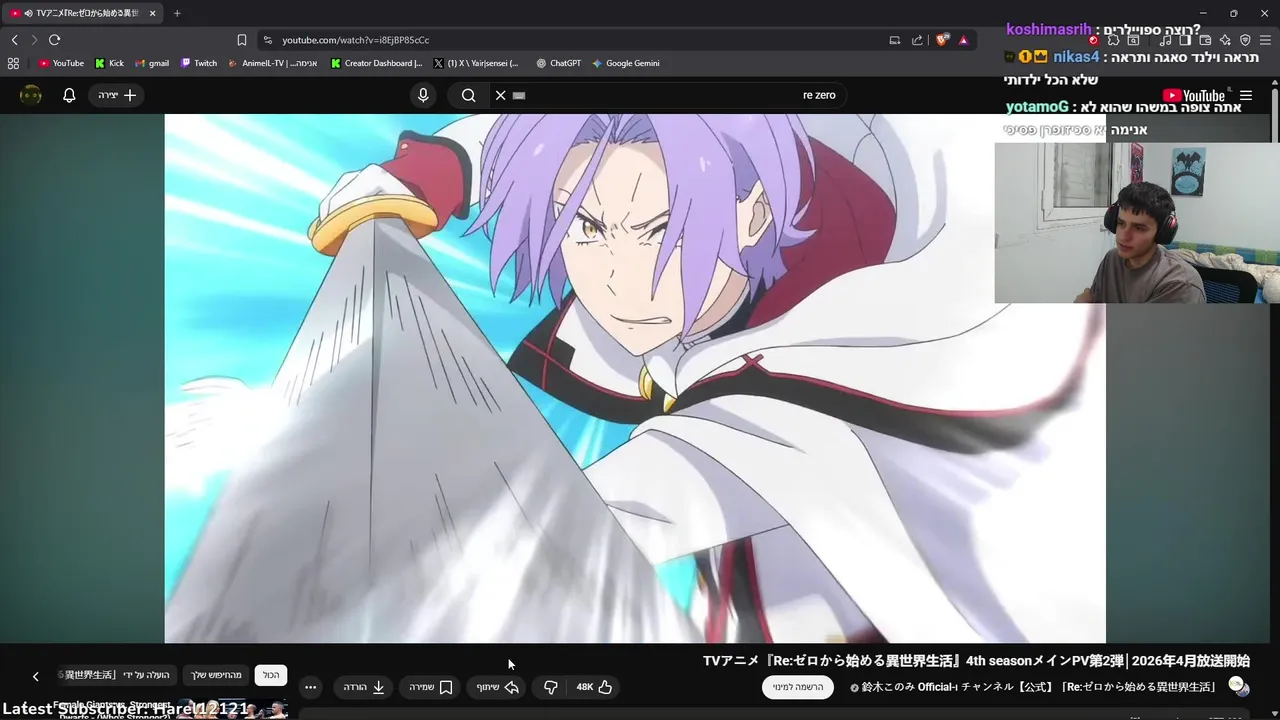This screenshot has height=720, width=1280.
Task: Open a new browser tab with plus button
Action: click(x=177, y=13)
